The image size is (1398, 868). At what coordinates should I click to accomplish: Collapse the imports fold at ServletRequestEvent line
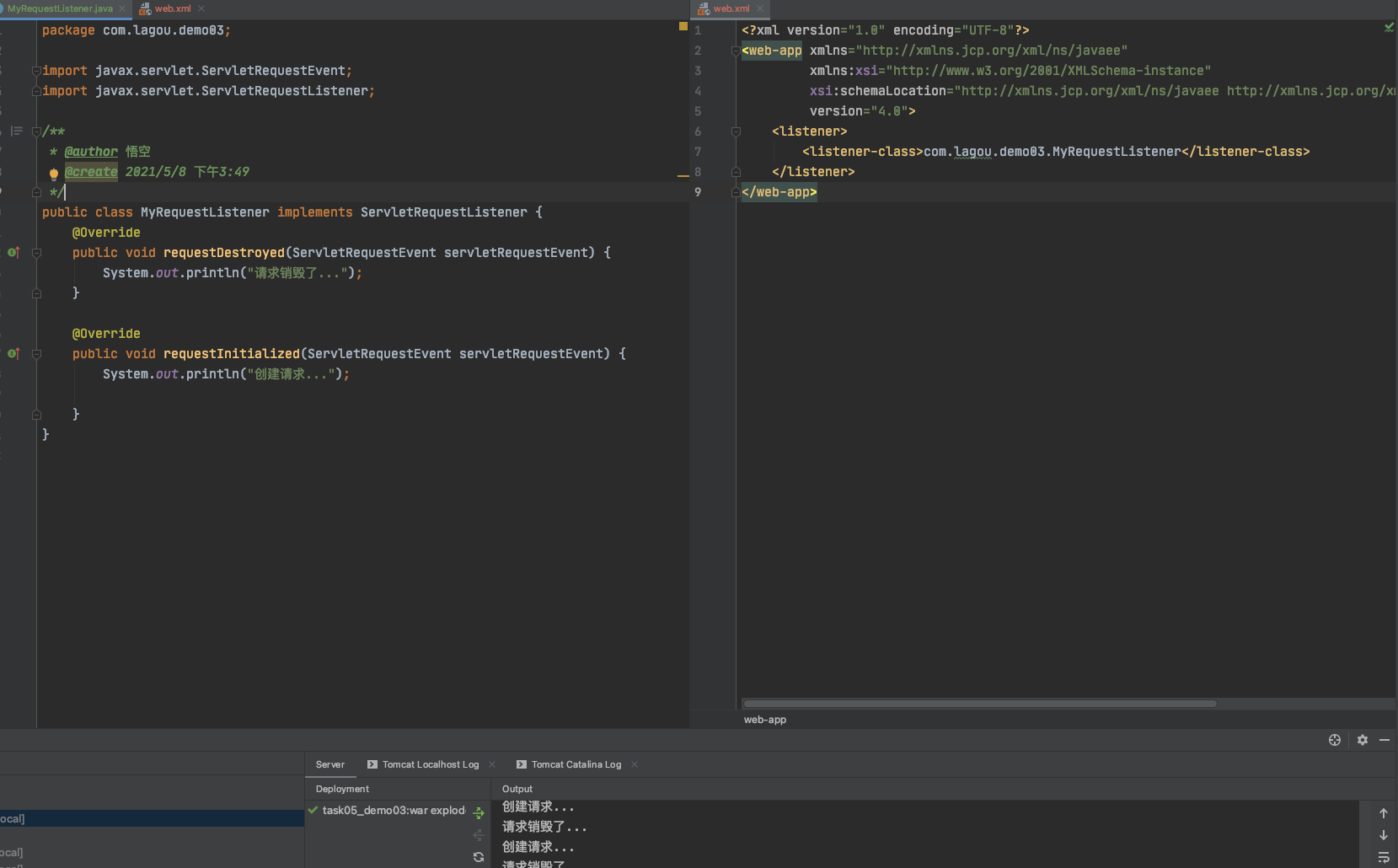tap(36, 71)
